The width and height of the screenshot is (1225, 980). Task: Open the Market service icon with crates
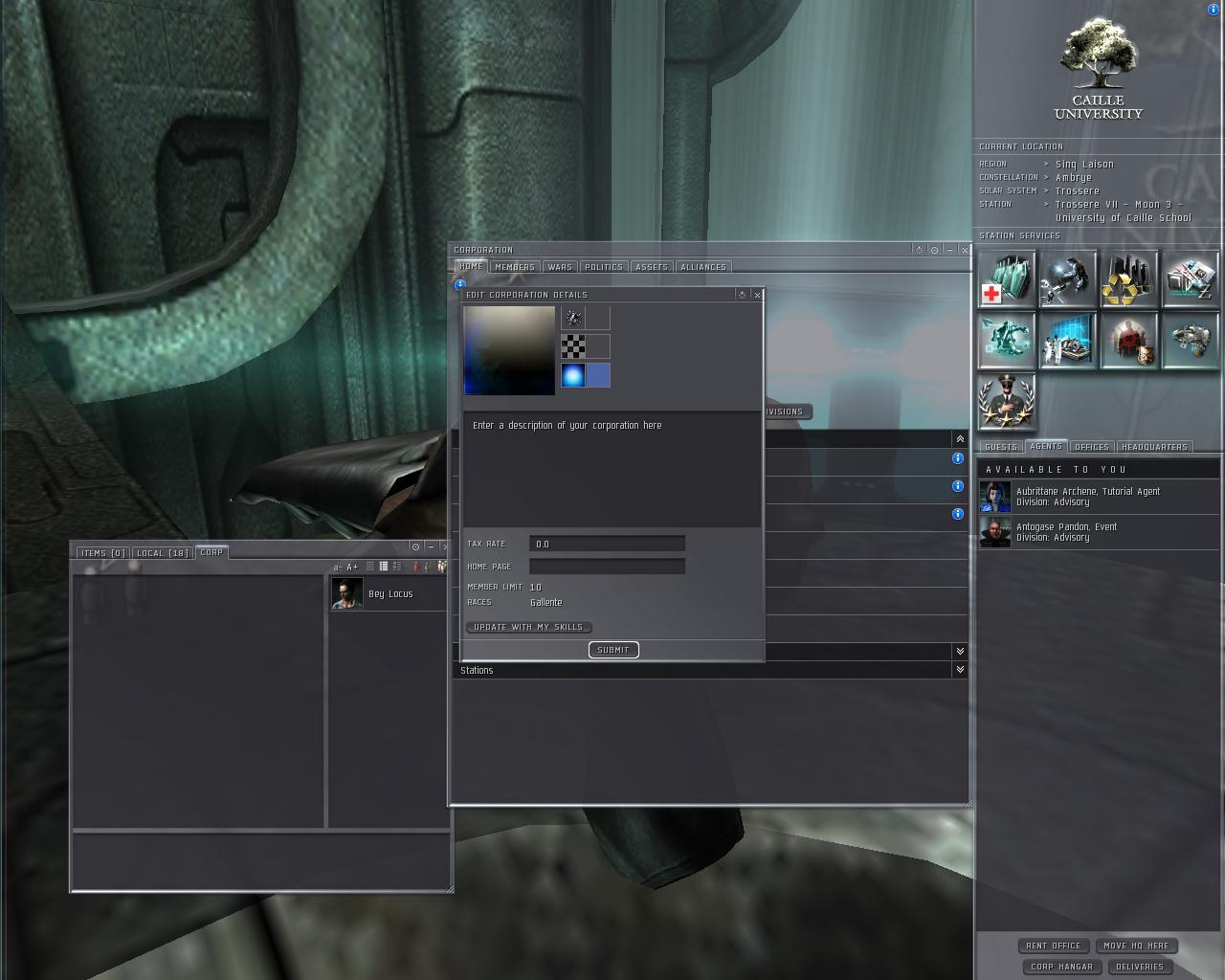click(x=1191, y=279)
